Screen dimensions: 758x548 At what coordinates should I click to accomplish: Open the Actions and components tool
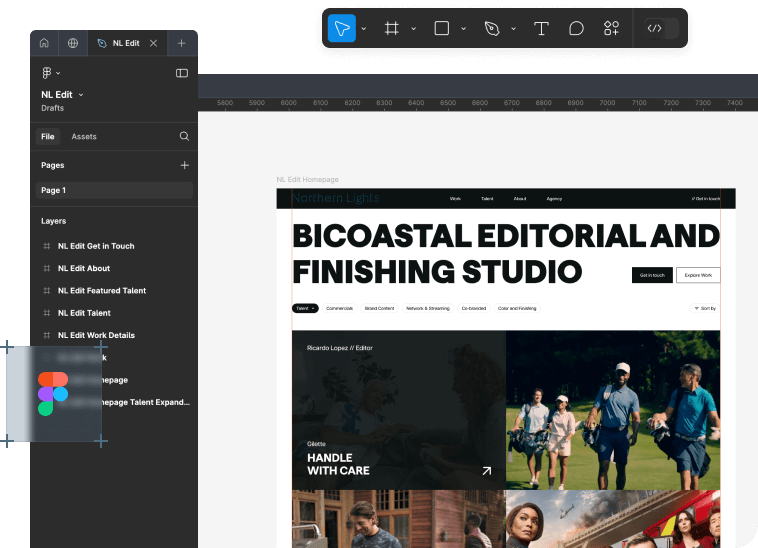point(611,28)
